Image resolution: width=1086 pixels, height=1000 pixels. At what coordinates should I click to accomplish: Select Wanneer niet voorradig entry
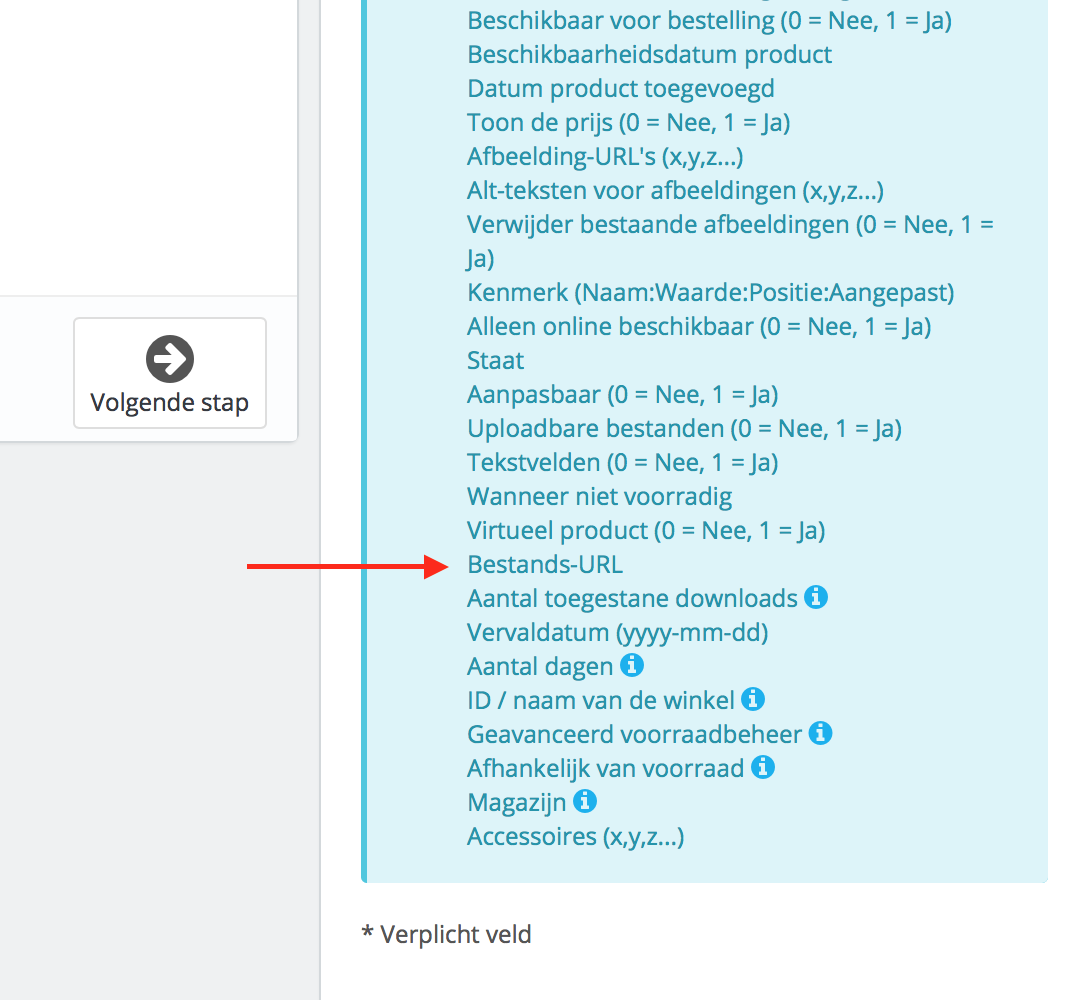(x=599, y=496)
